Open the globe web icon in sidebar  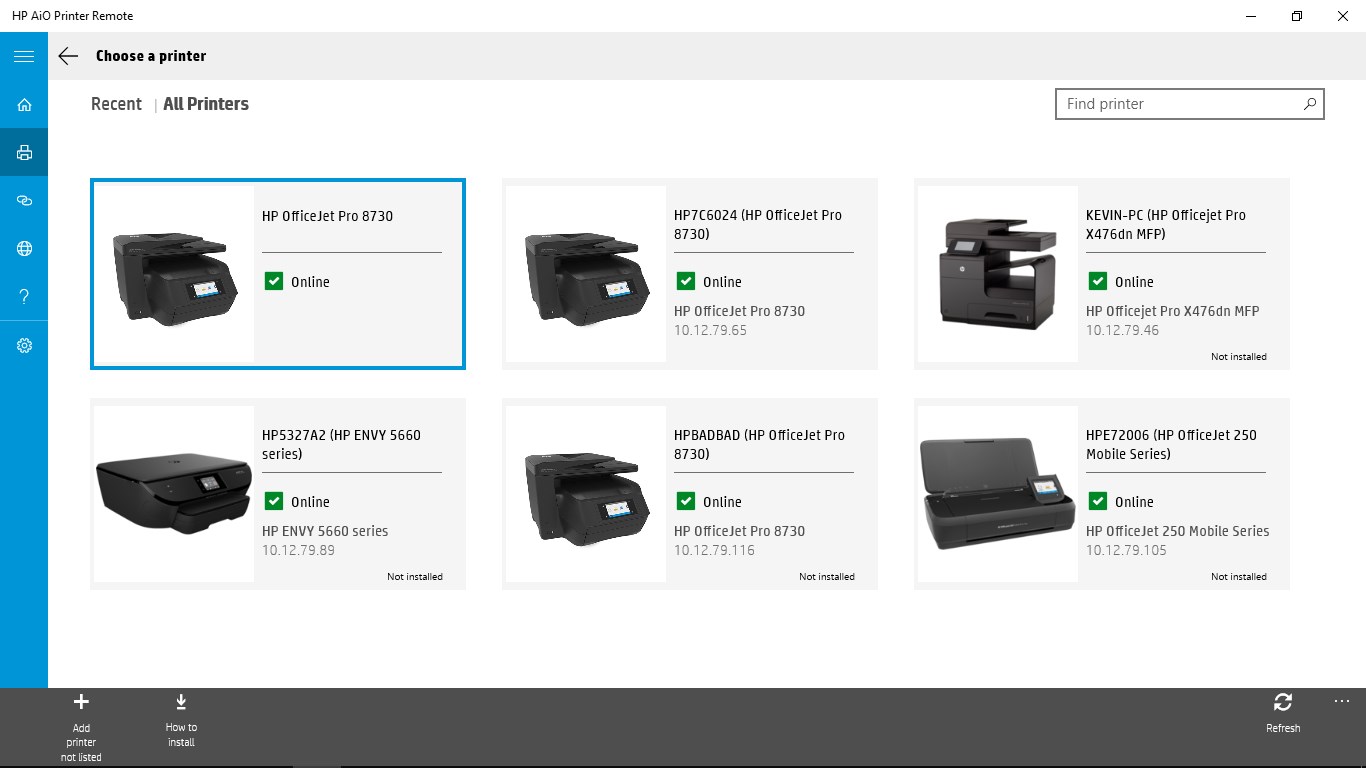click(x=24, y=249)
